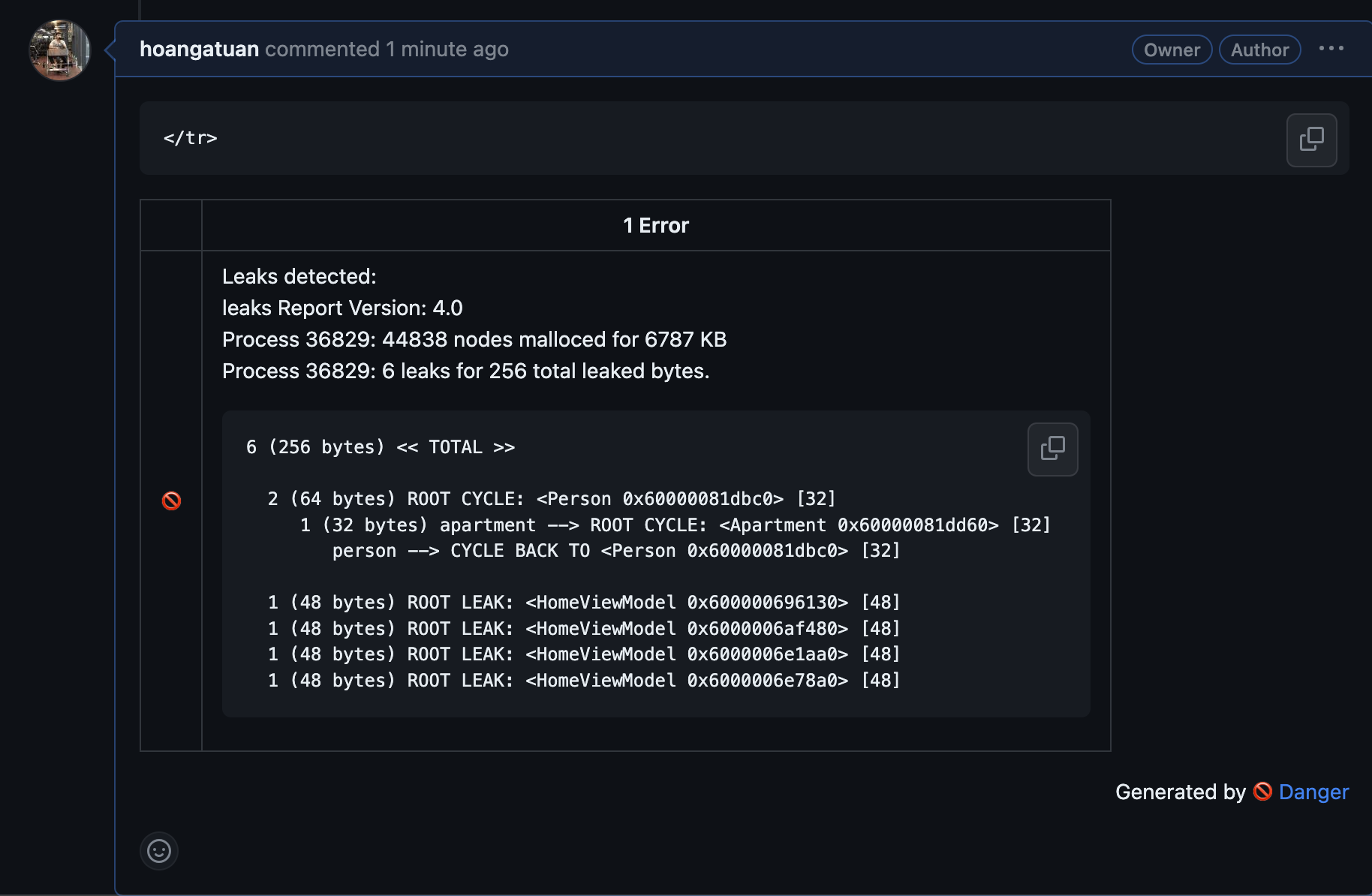This screenshot has height=896, width=1372.
Task: Open the '1 minute ago' timestamp link
Action: tap(447, 49)
